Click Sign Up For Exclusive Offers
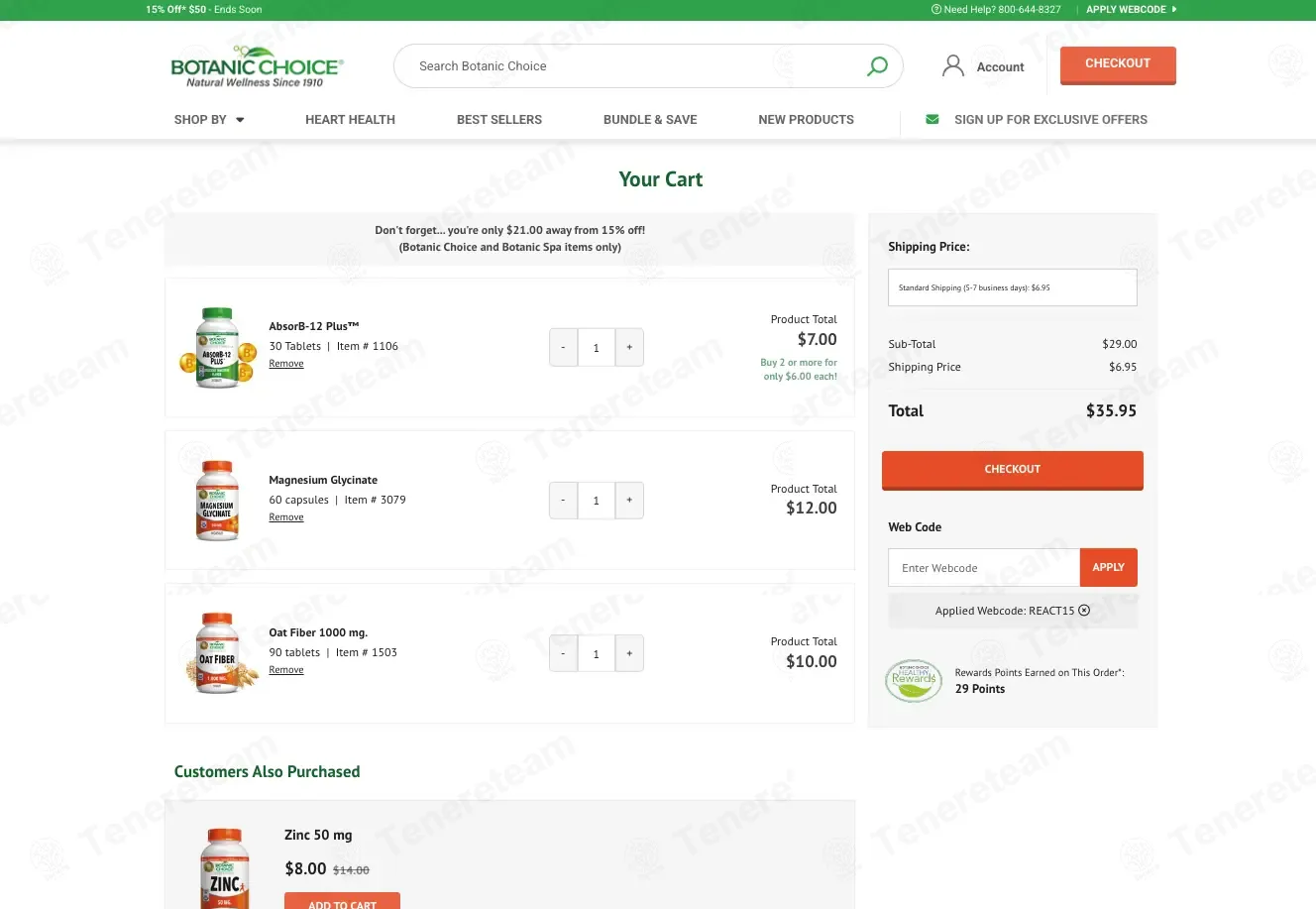1316x909 pixels. pos(1050,120)
